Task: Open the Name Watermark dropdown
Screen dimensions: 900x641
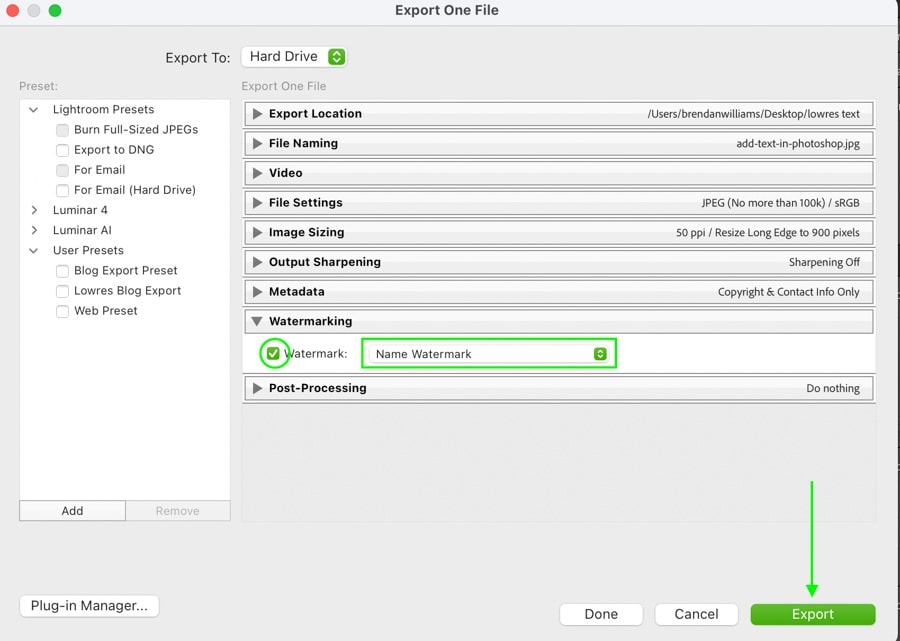Action: pos(488,353)
